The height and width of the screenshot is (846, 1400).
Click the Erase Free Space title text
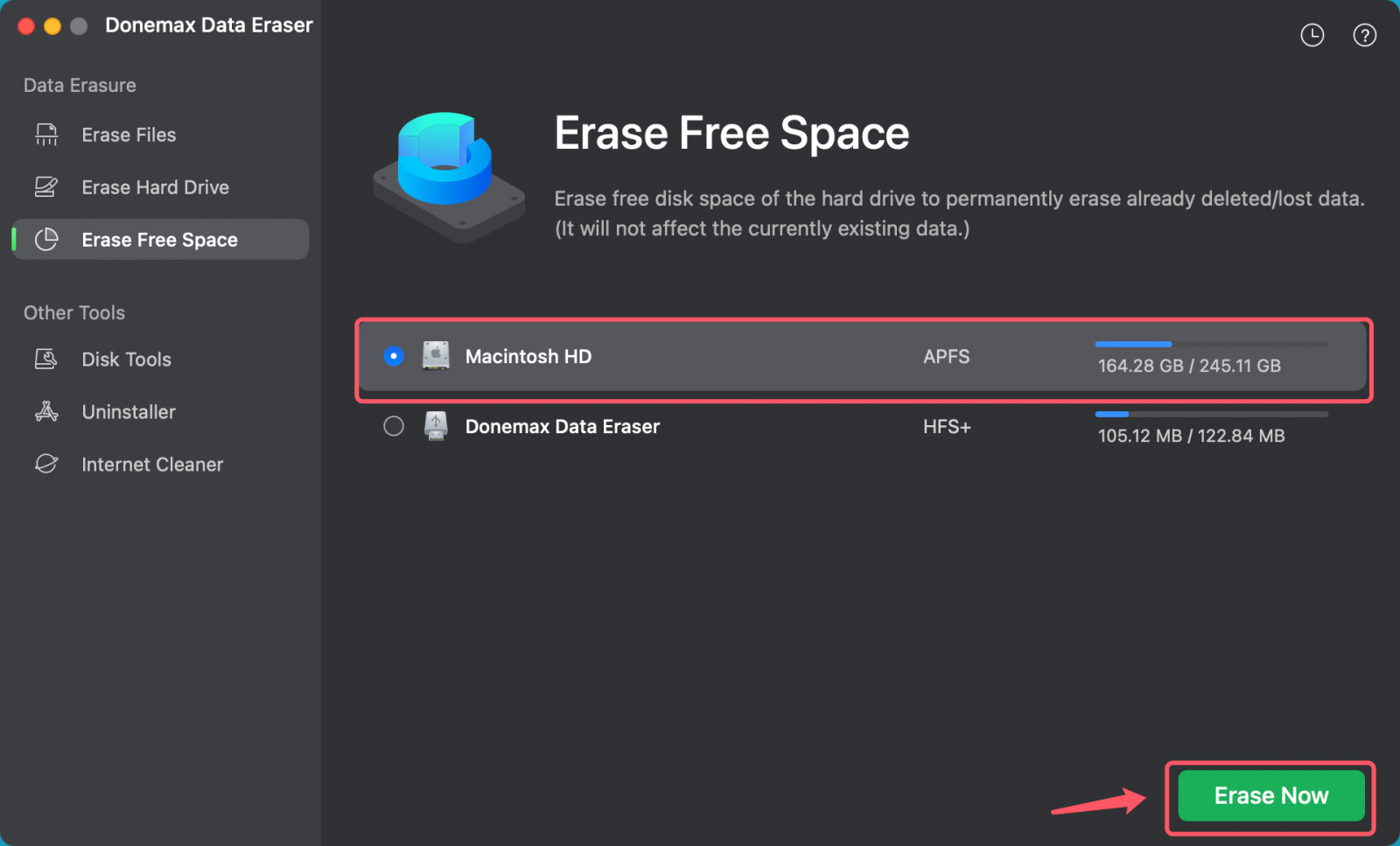pos(731,133)
